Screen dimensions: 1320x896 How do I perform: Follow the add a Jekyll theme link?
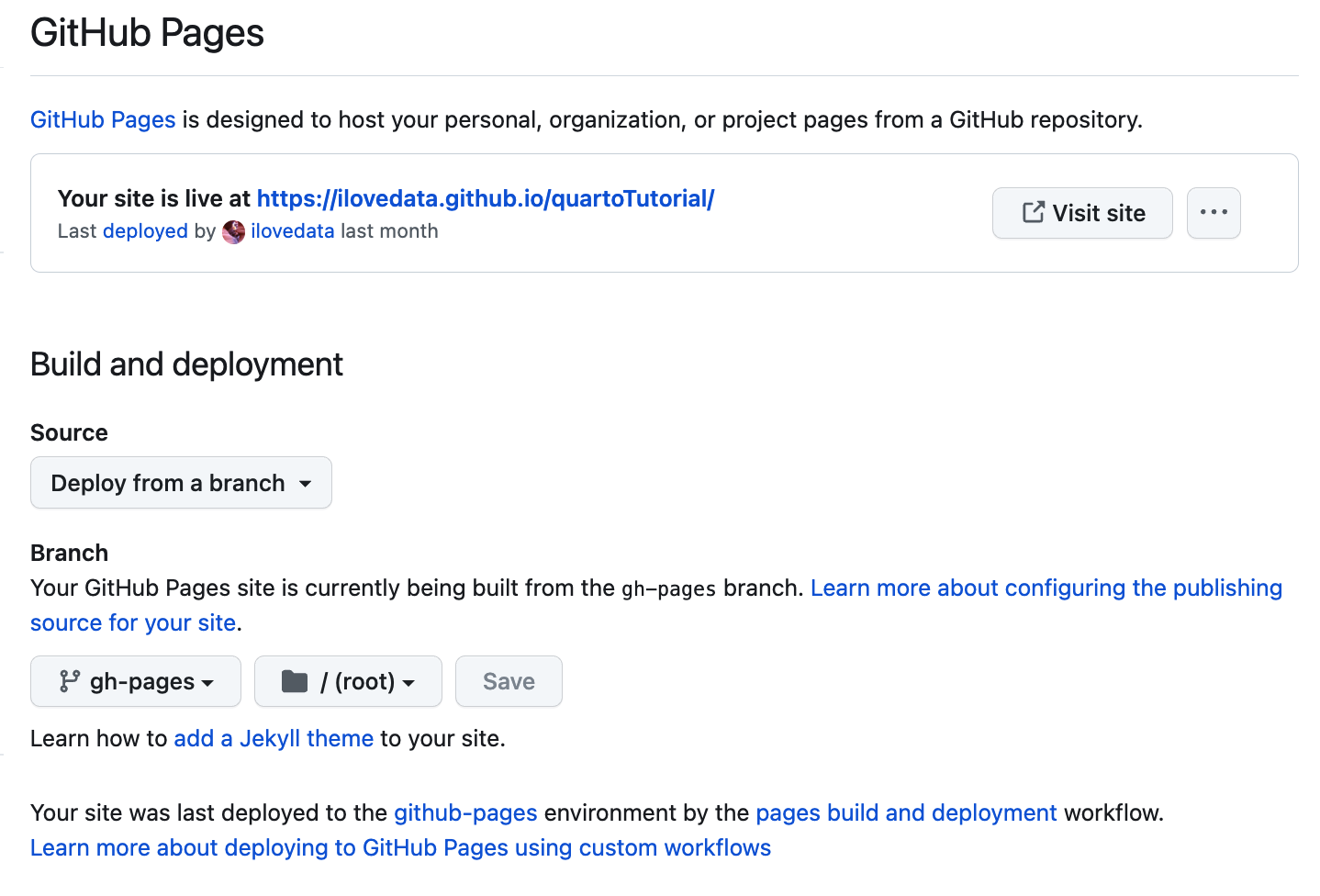pos(274,739)
